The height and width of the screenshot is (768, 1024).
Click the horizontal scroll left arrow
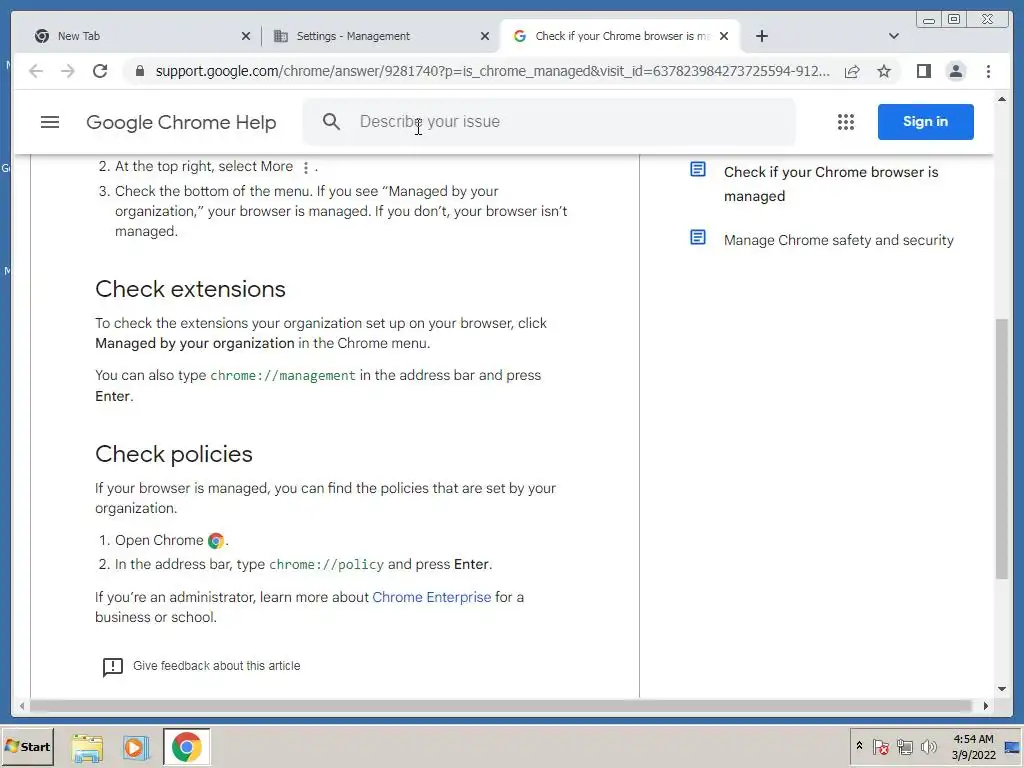click(22, 706)
